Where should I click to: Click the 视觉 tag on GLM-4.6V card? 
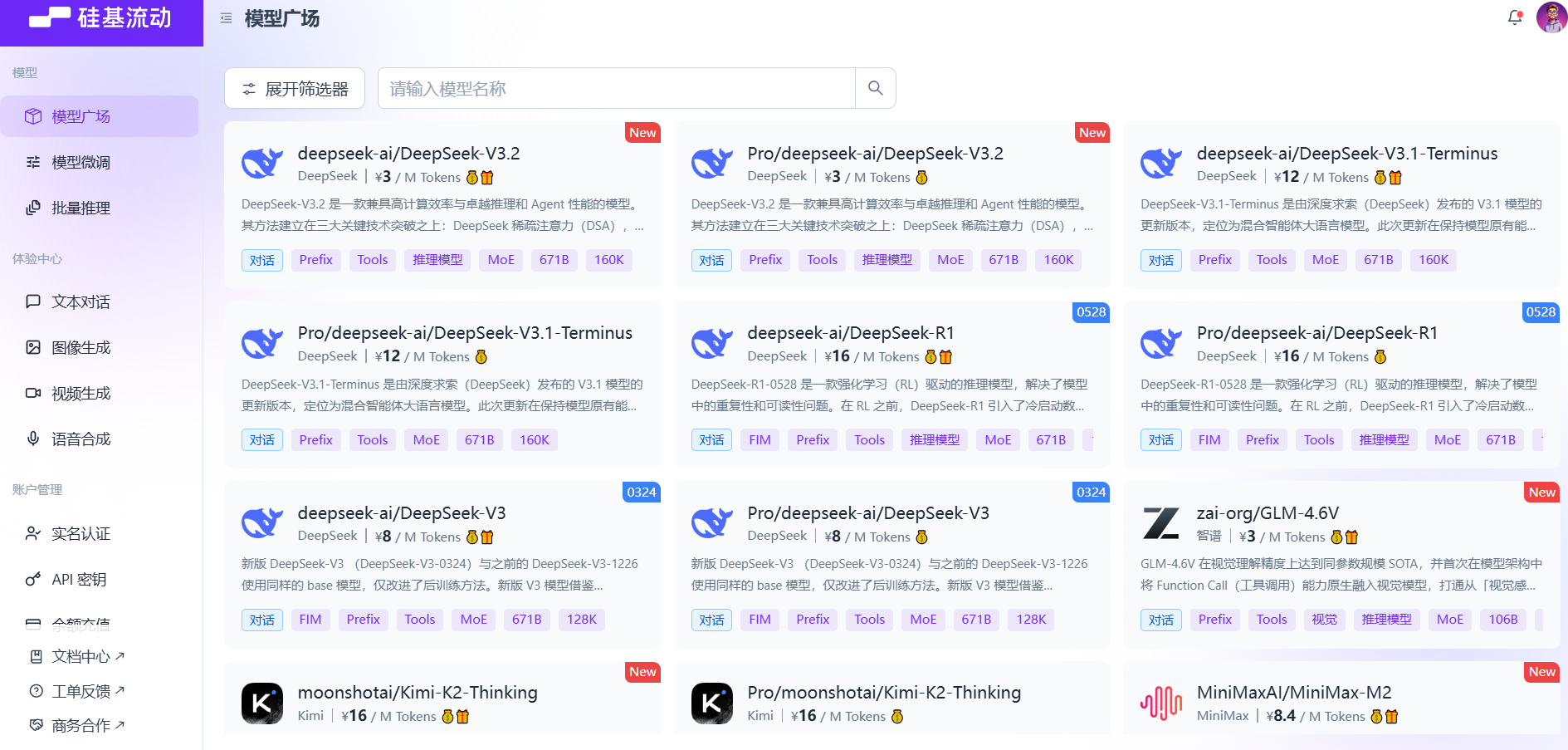1324,620
